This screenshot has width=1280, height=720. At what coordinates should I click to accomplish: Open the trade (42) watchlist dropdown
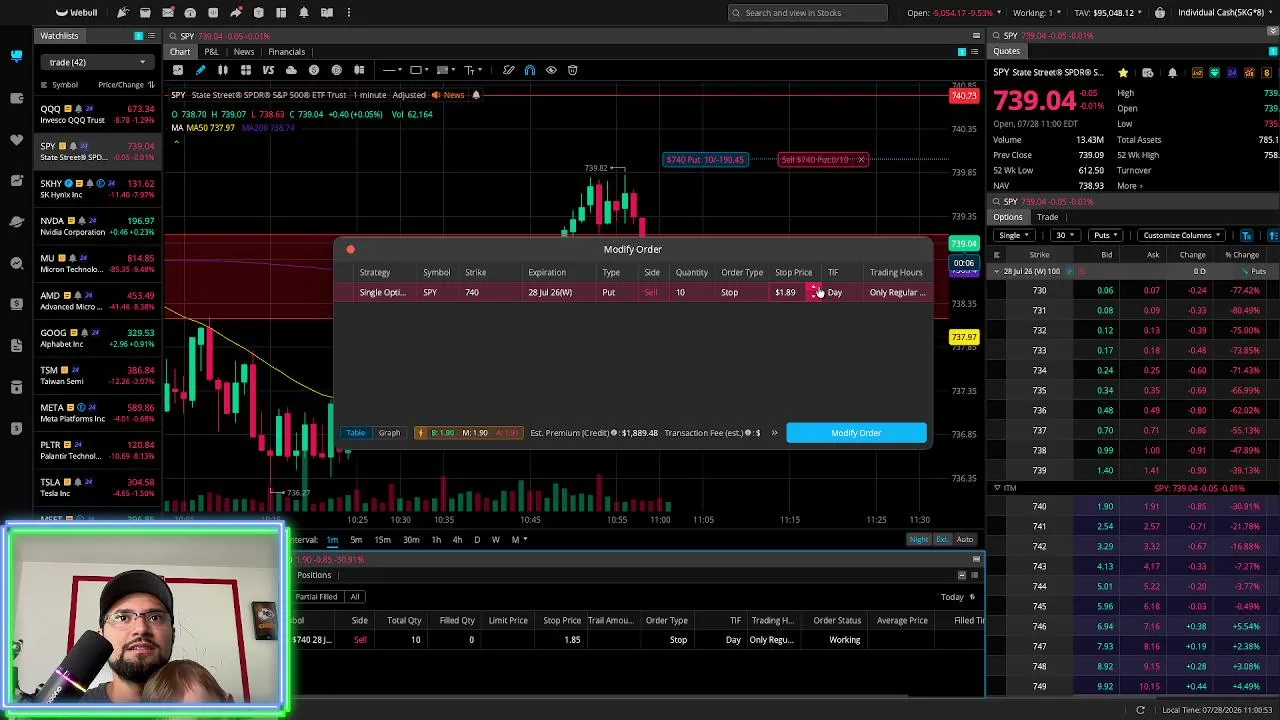97,62
